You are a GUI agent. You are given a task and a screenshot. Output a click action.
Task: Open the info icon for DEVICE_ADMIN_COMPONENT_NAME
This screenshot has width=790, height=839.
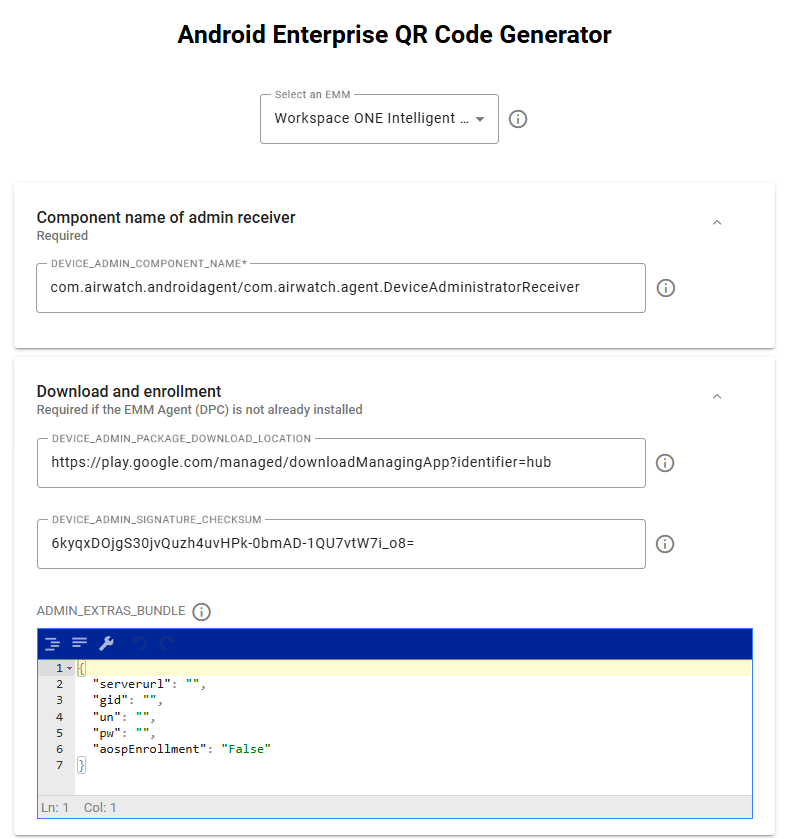(665, 288)
